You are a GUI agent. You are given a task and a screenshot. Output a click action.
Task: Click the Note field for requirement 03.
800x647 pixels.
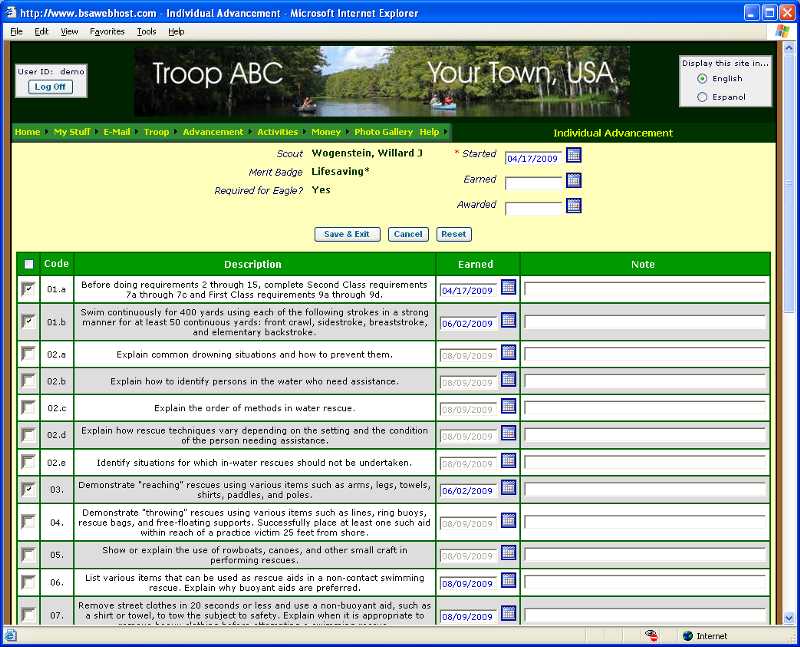(x=645, y=489)
